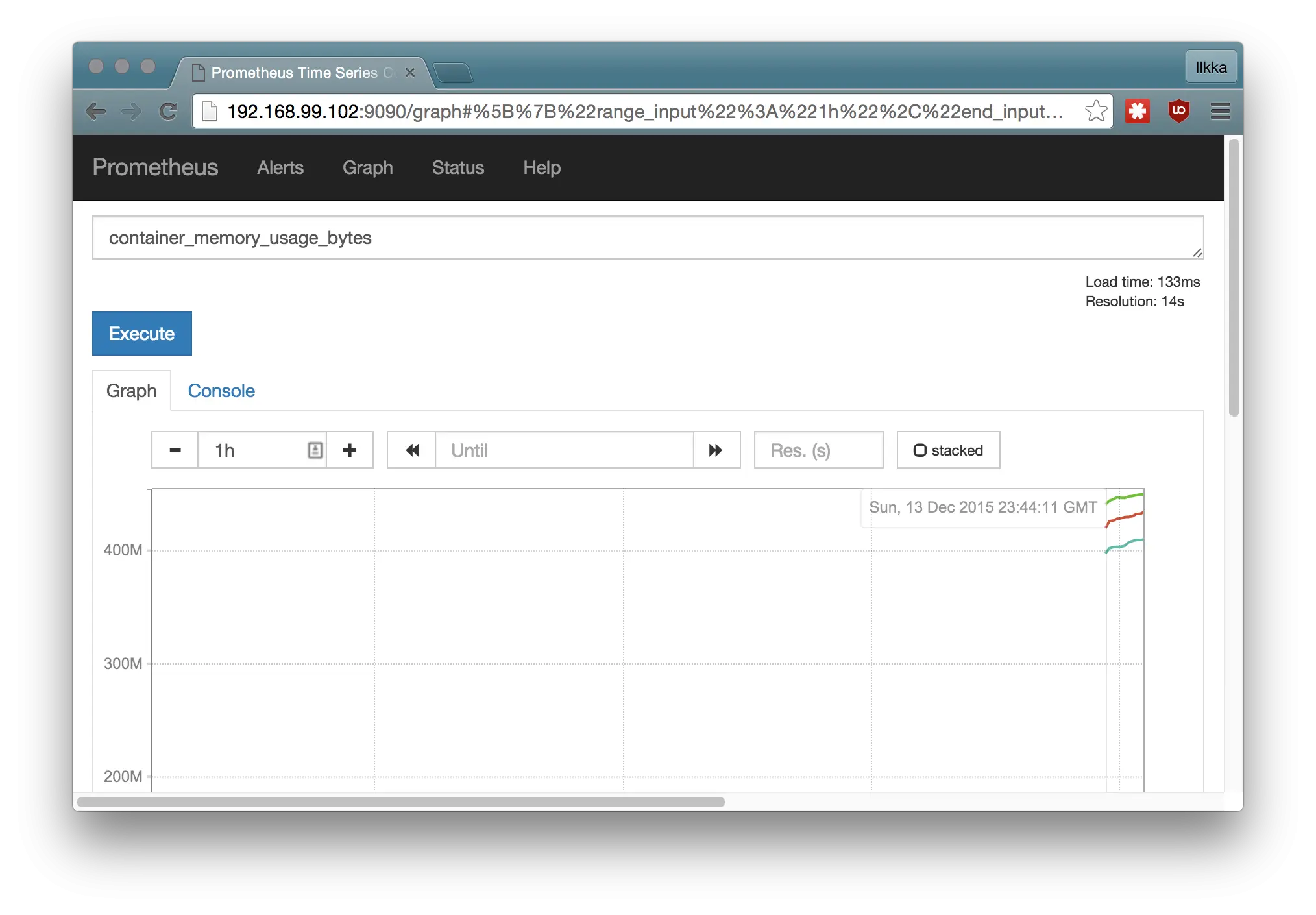Select the Graph view tab
The height and width of the screenshot is (915, 1316).
pyautogui.click(x=132, y=391)
